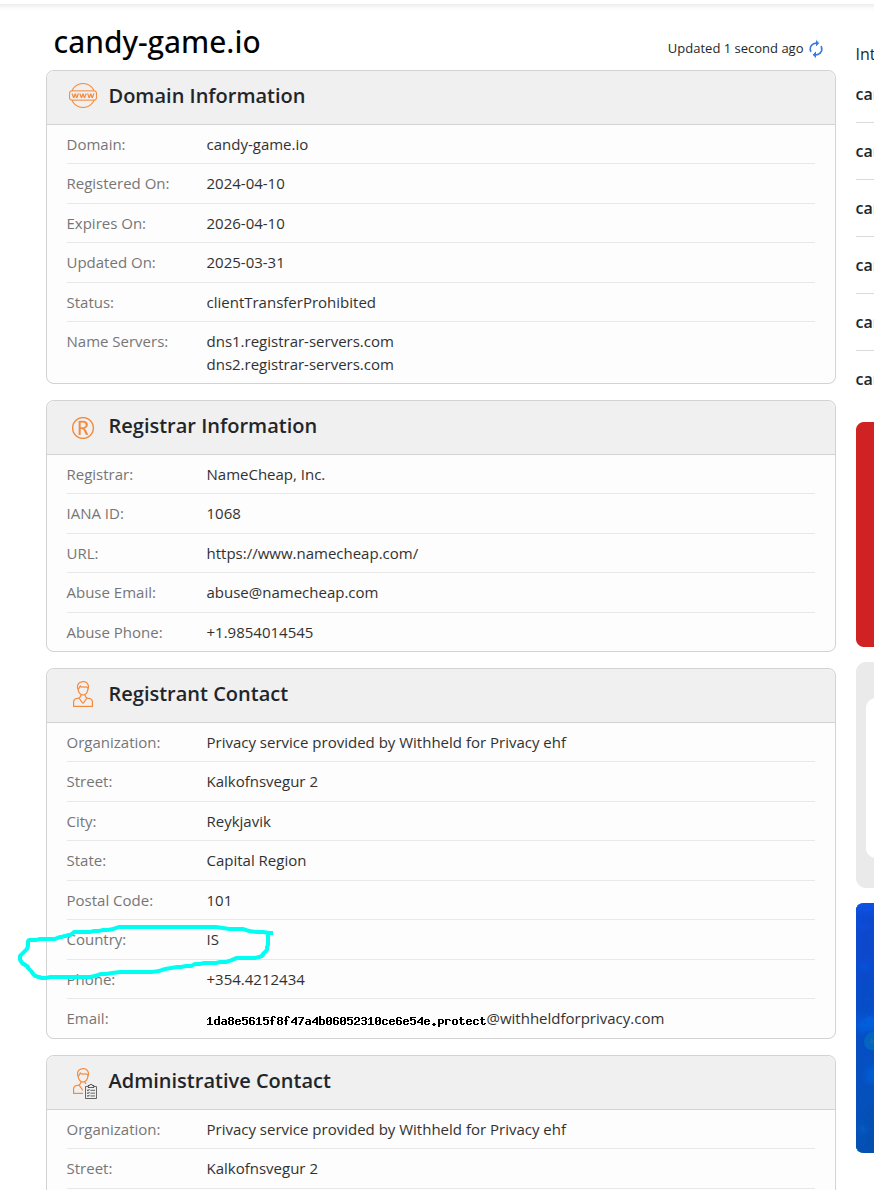
Task: Click the Registrant Contact person icon
Action: pos(83,694)
